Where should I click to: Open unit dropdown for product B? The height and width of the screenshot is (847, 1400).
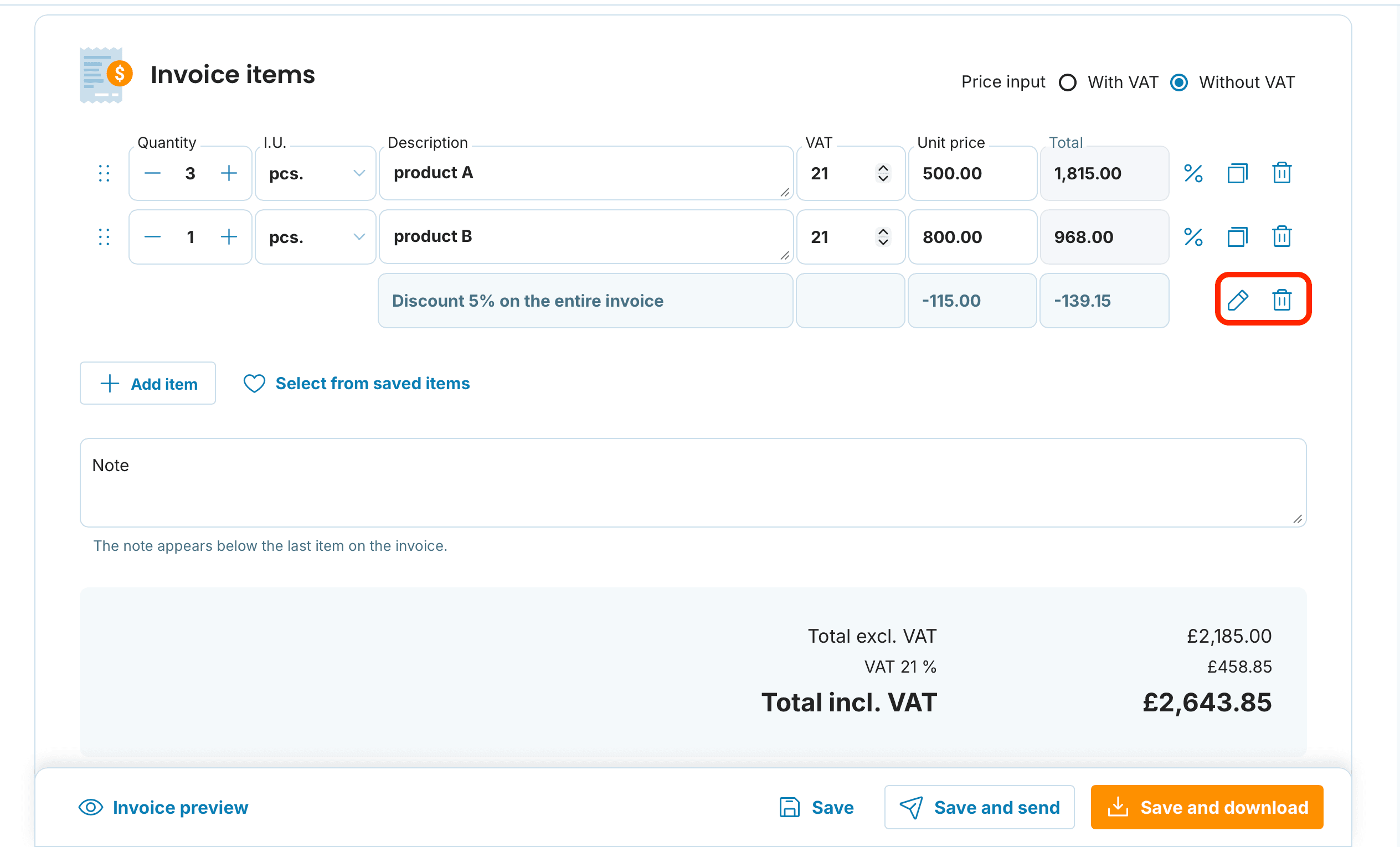click(315, 237)
